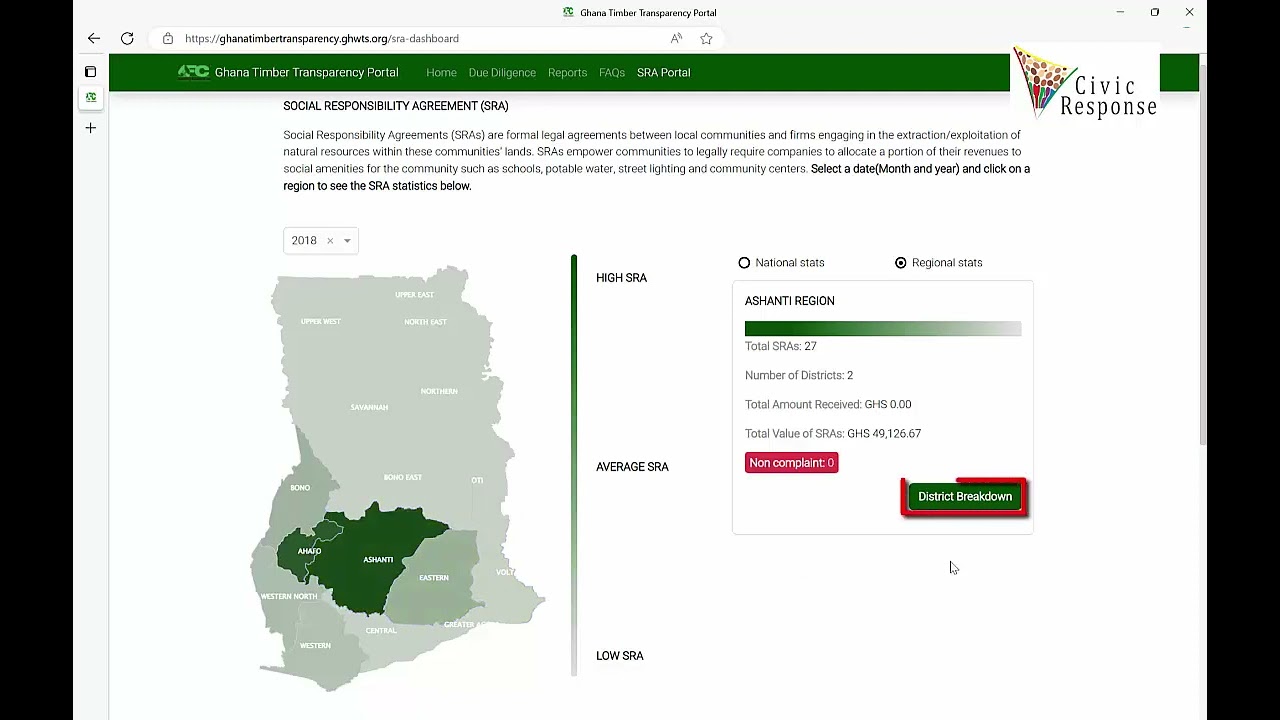Click the 'ASHANTI REGION' heading
1280x720 pixels.
[x=790, y=301]
